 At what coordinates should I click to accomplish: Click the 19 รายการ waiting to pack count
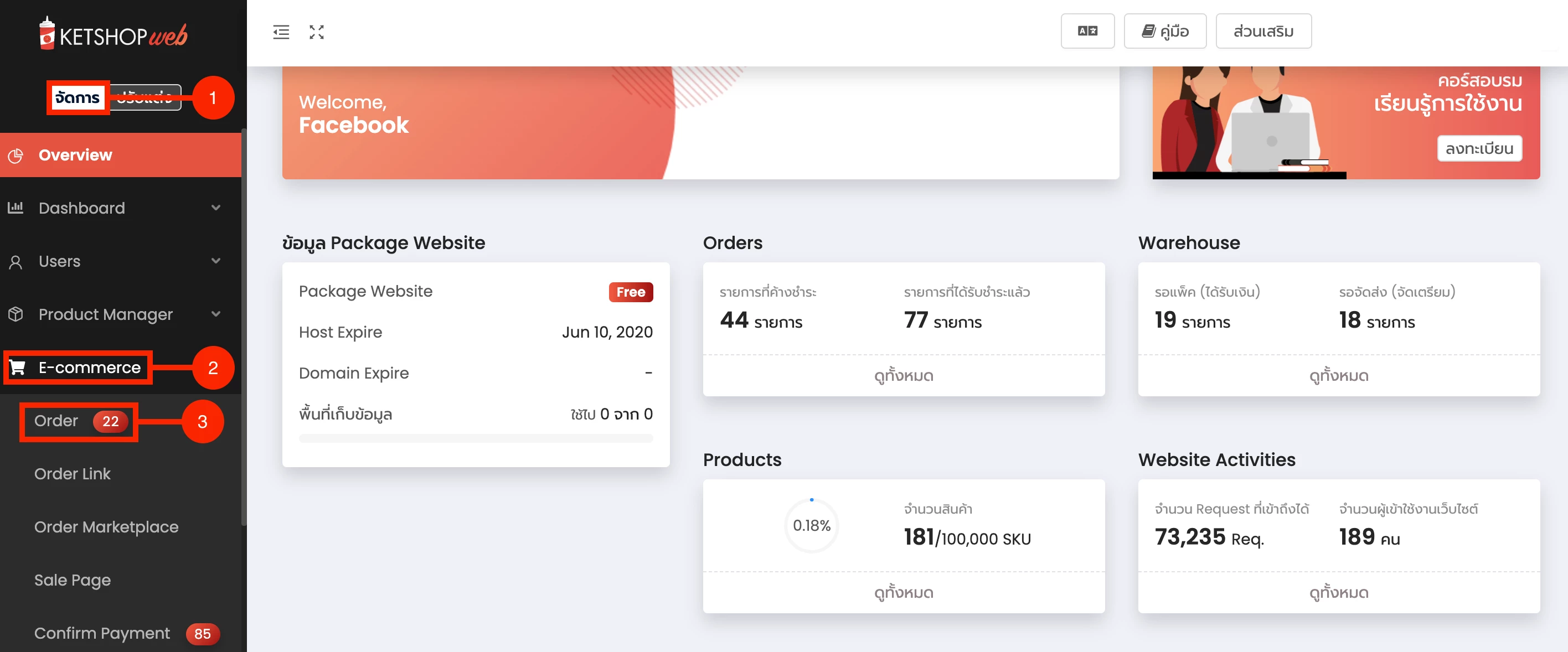point(1192,320)
